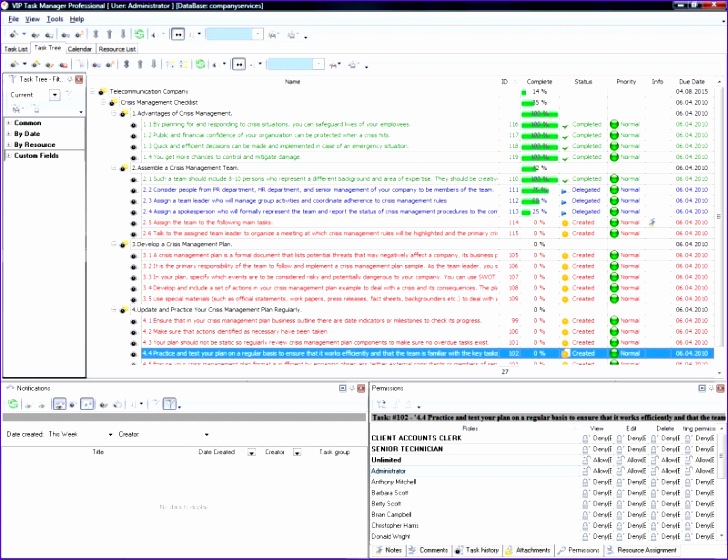This screenshot has height=560, width=728.
Task: Click the Created status icon for task 105
Action: coord(565,255)
